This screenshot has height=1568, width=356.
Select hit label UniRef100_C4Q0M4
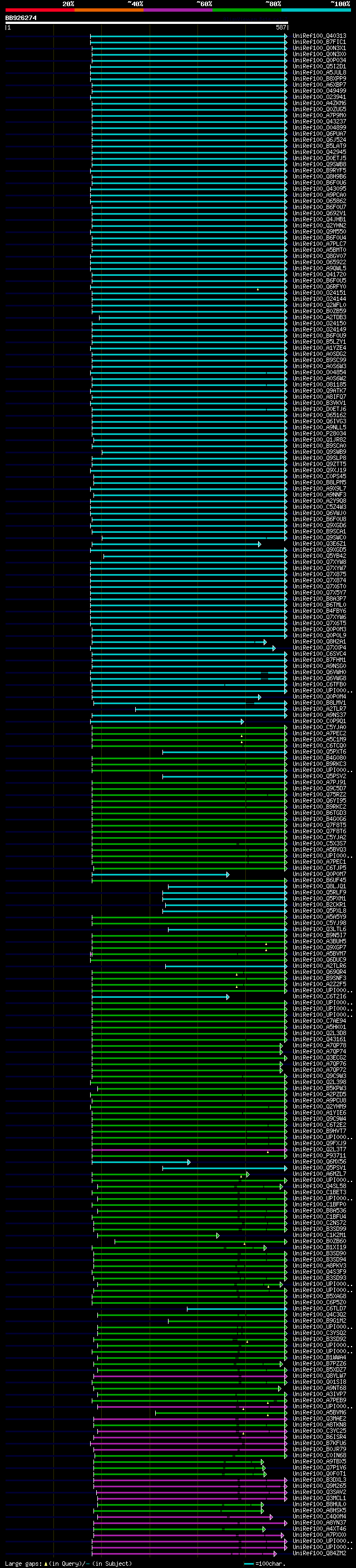[x=319, y=1516]
